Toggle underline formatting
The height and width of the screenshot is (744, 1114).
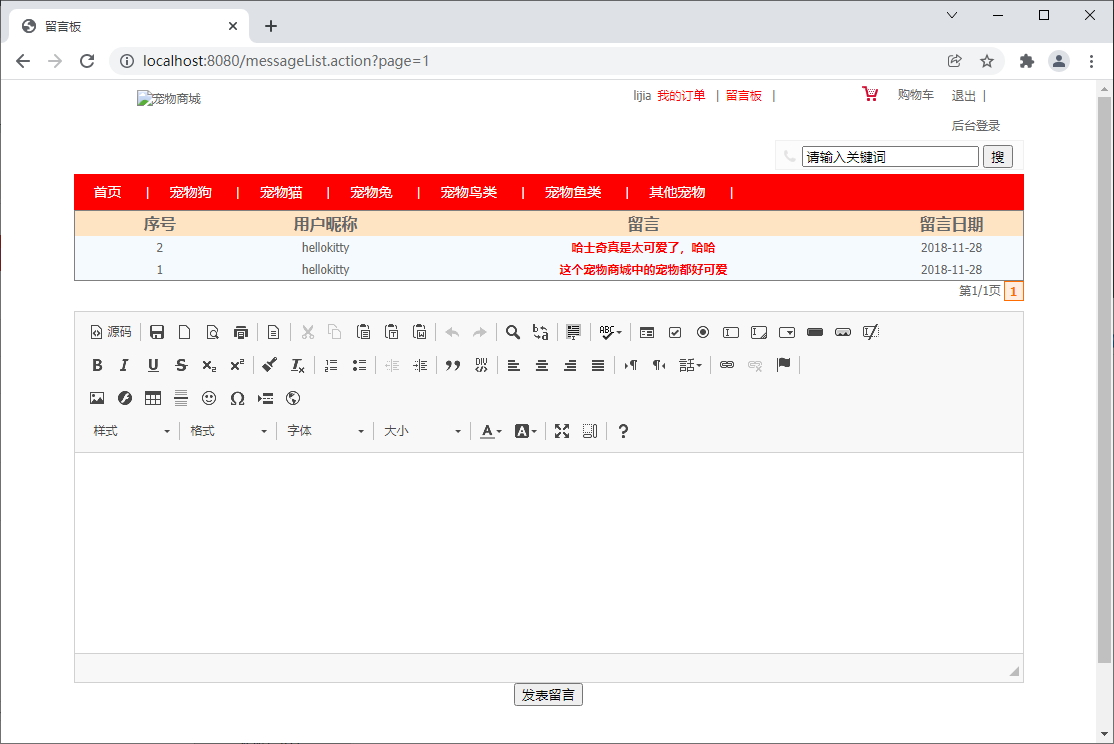click(153, 365)
